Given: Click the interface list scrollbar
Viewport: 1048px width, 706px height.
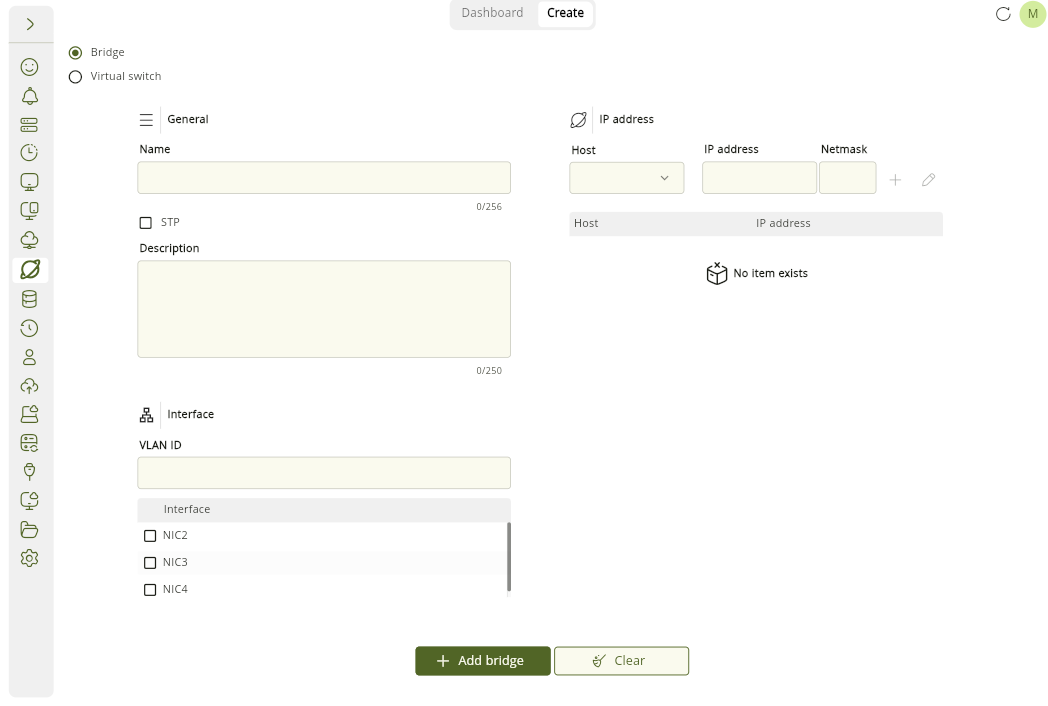Looking at the screenshot, I should pos(509,557).
